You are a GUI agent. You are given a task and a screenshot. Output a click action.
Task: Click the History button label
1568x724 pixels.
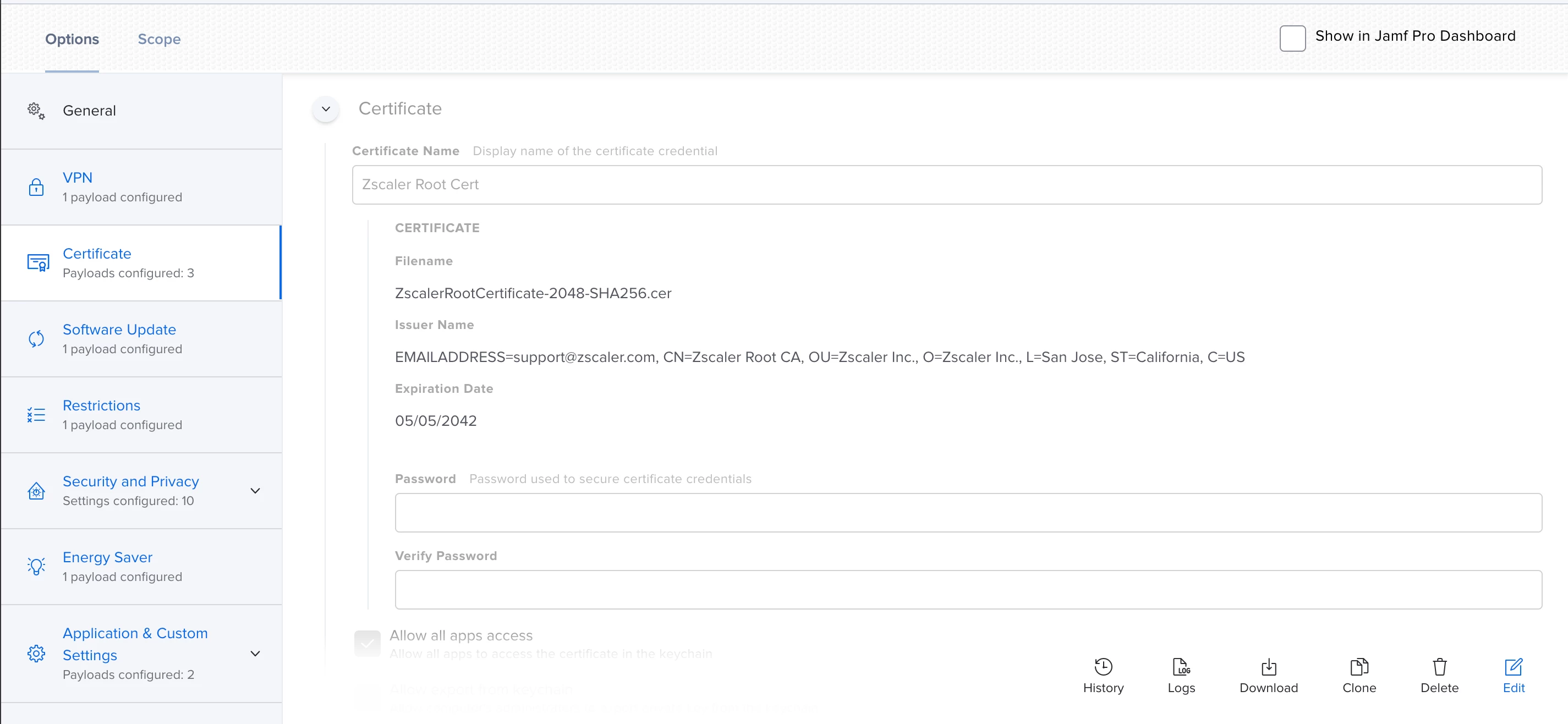coord(1103,688)
